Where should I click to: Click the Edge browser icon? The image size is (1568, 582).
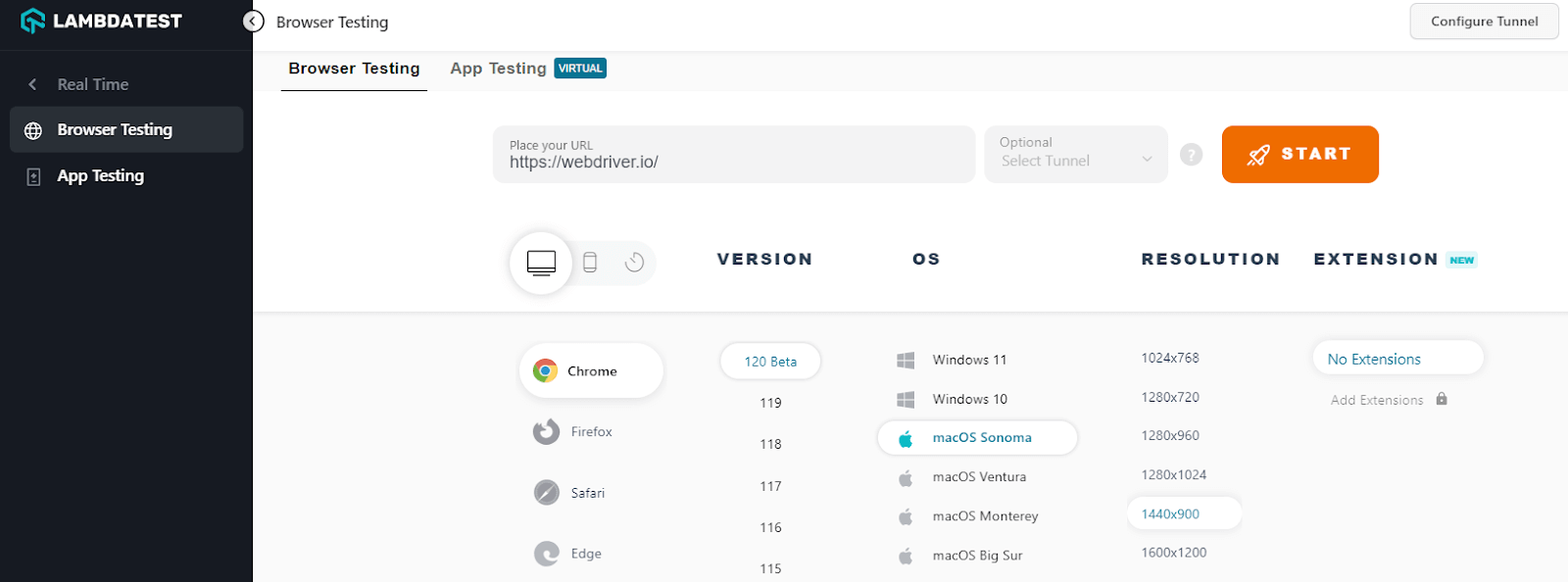546,554
